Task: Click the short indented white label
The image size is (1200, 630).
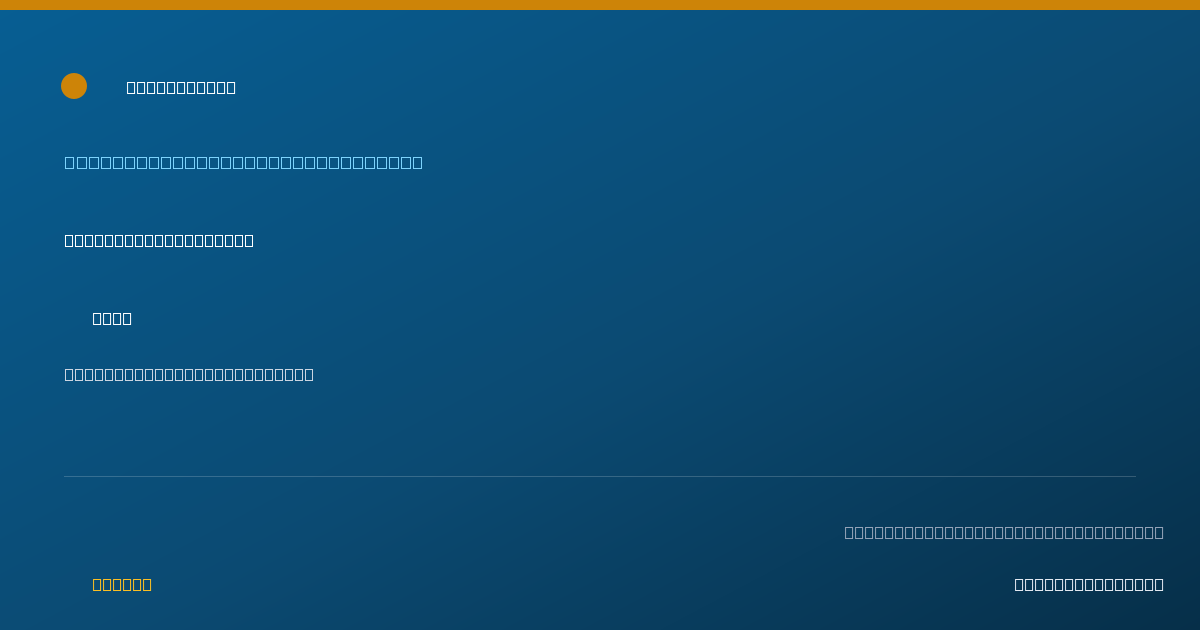Action: tap(112, 318)
